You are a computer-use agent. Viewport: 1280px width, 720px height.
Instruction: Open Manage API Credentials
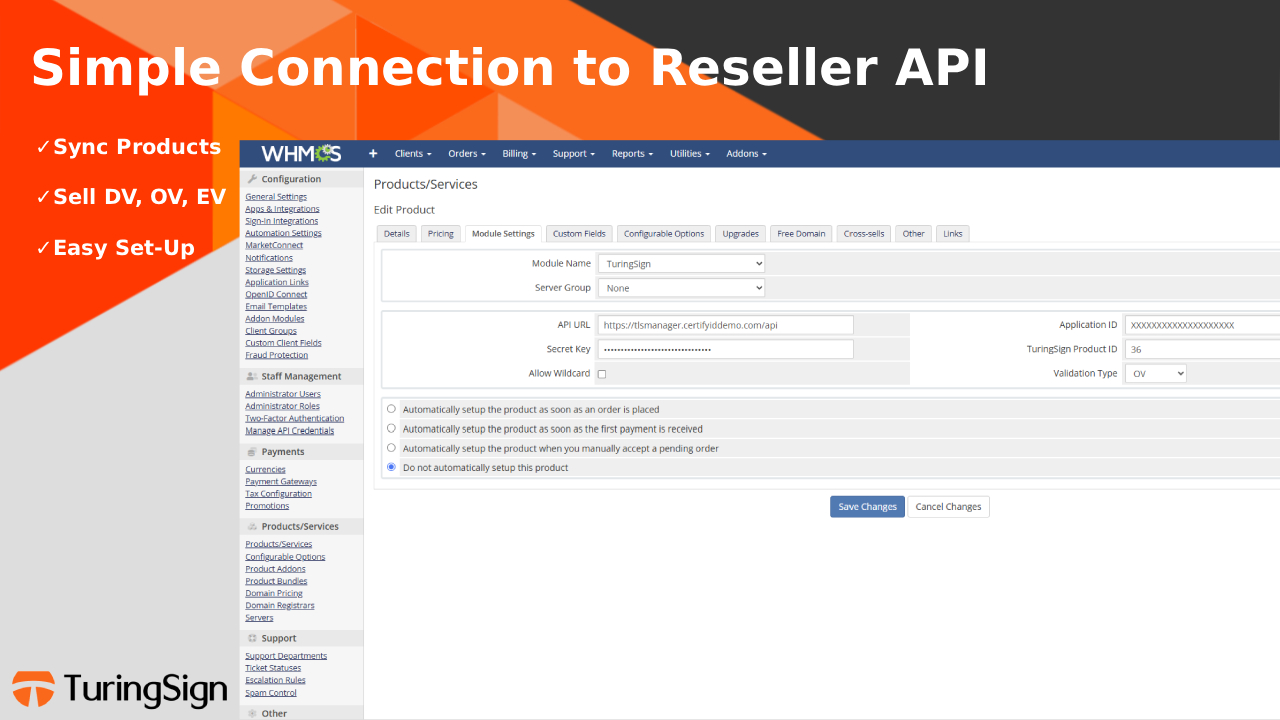click(290, 431)
